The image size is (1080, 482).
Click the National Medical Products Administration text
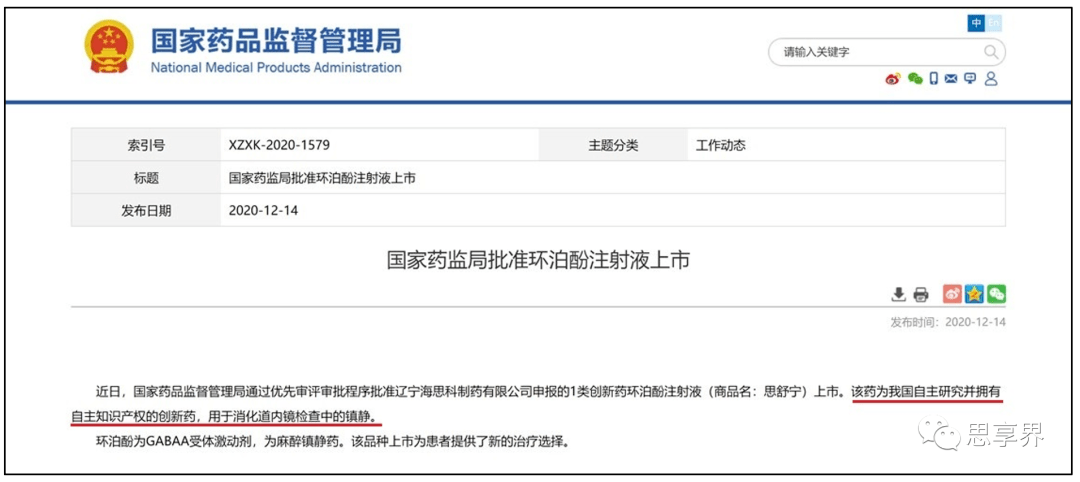(x=276, y=67)
